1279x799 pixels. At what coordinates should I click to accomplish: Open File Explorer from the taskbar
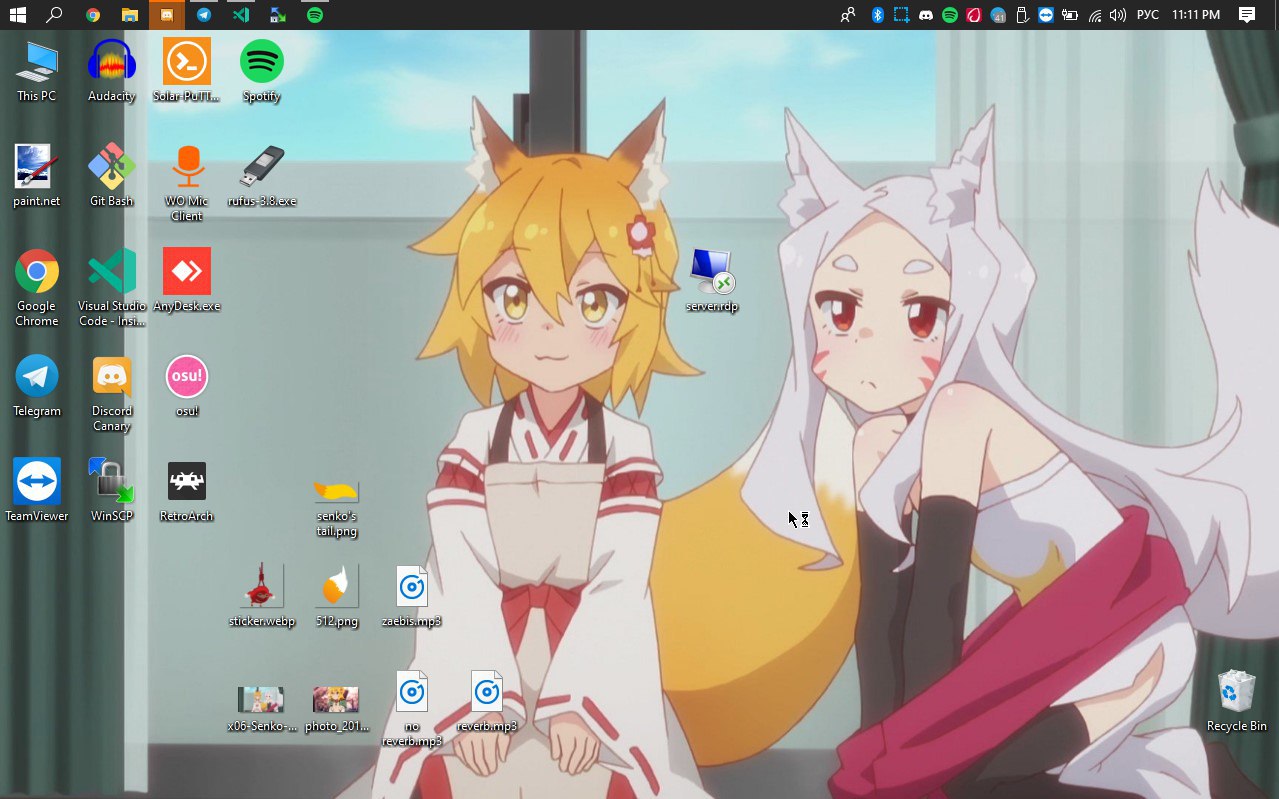[129, 15]
